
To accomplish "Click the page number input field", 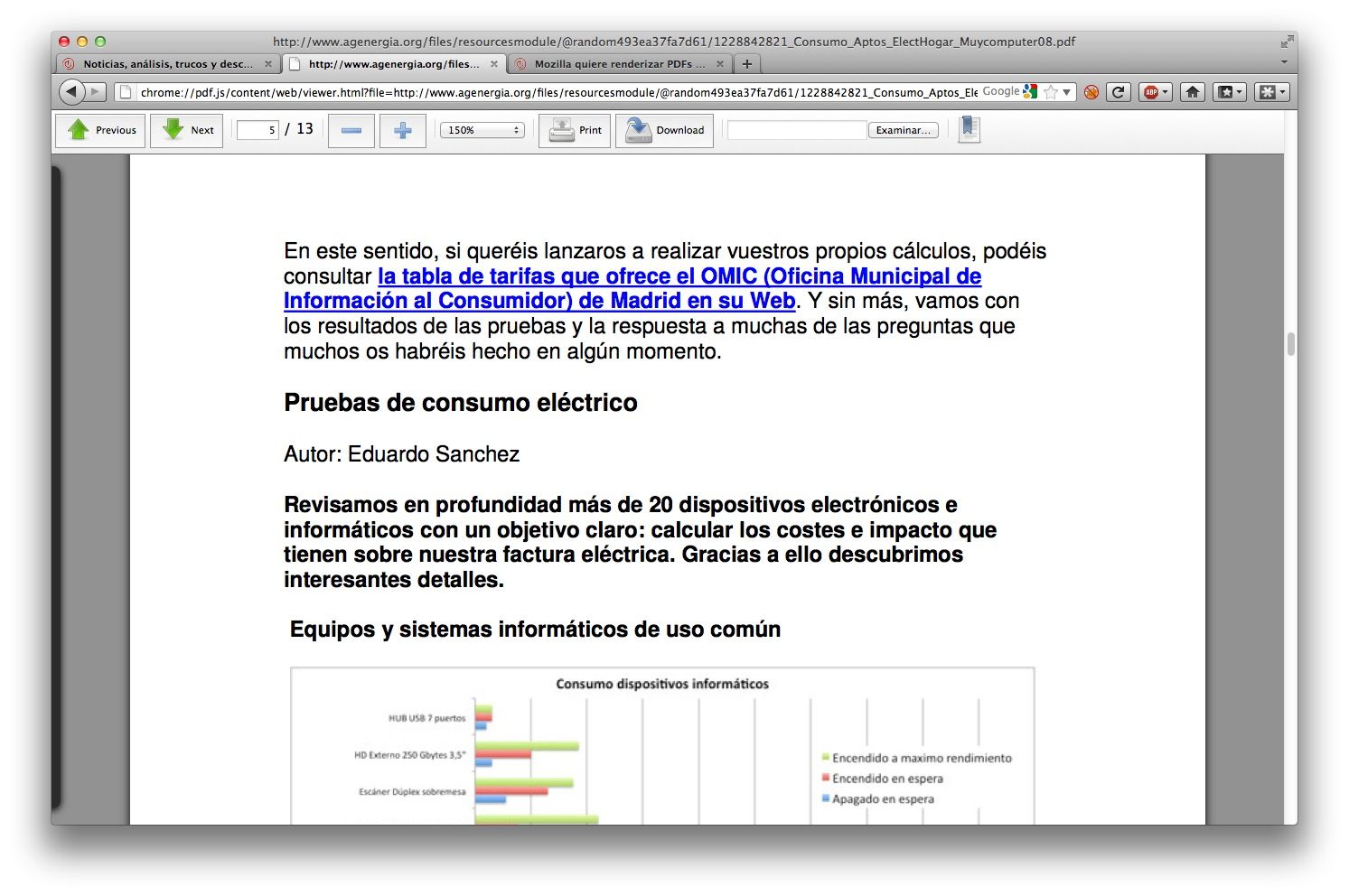I will (258, 130).
